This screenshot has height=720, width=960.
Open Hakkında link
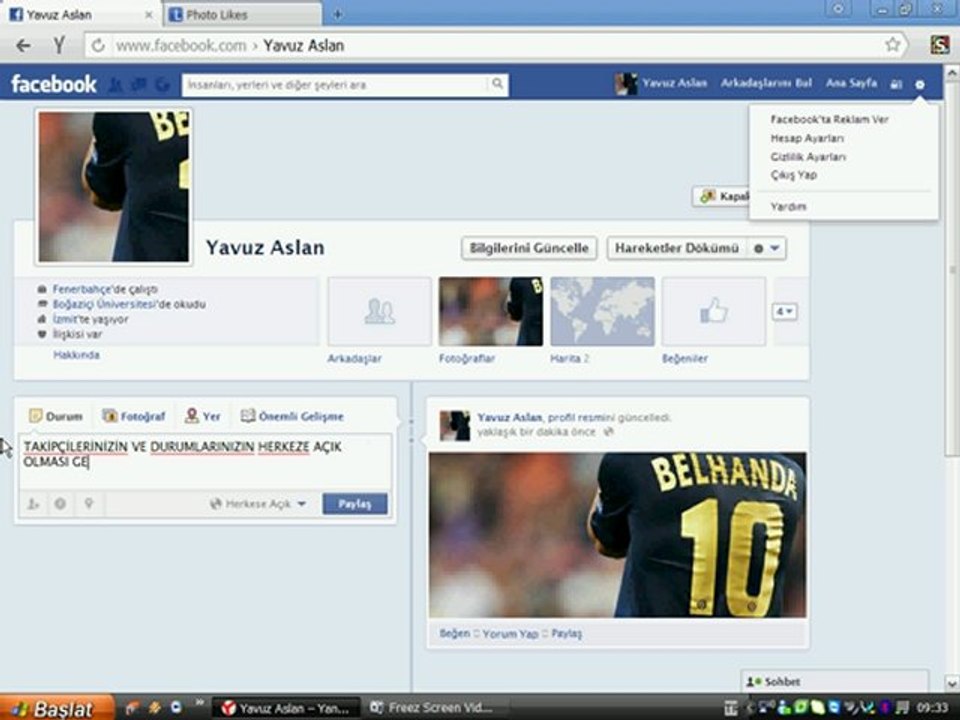pos(76,355)
